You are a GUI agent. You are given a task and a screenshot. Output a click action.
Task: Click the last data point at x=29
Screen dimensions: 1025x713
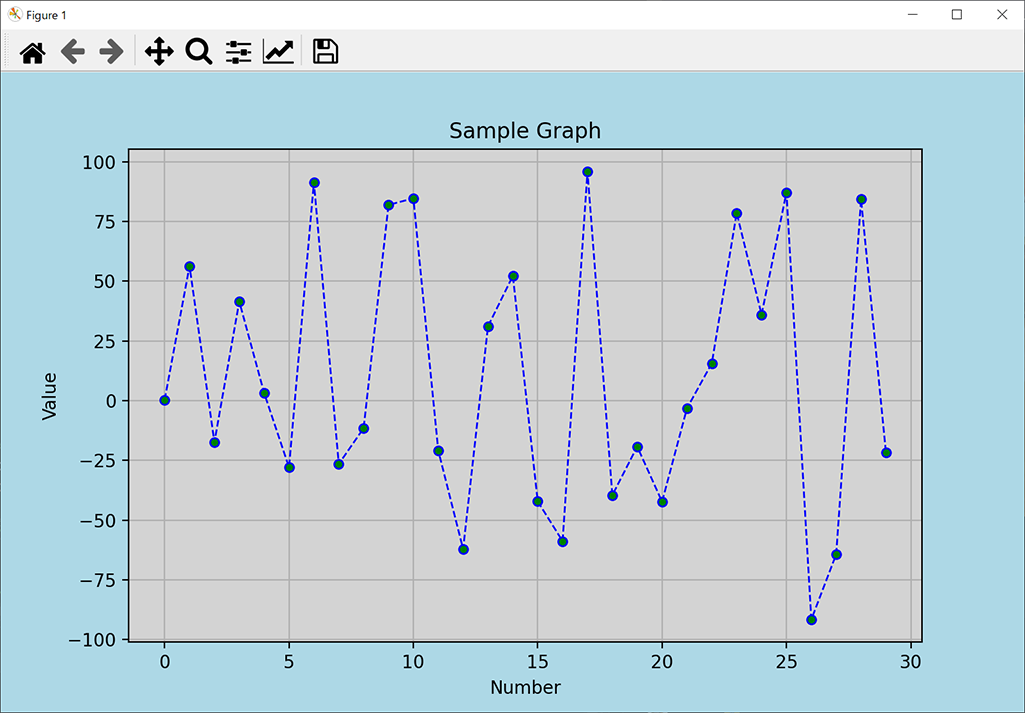(886, 453)
